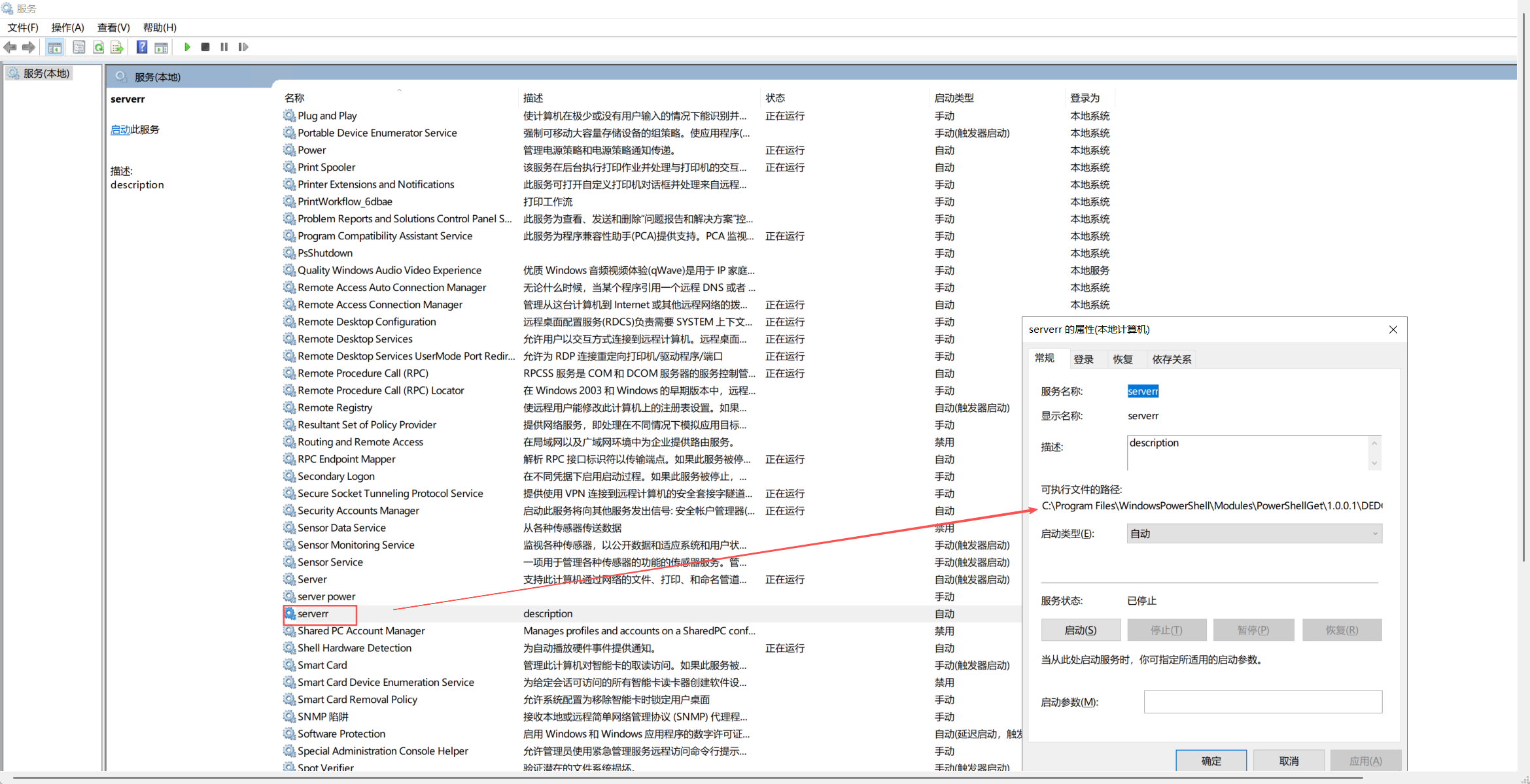Click the Export List toolbar icon
This screenshot has width=1530, height=784.
[x=117, y=47]
